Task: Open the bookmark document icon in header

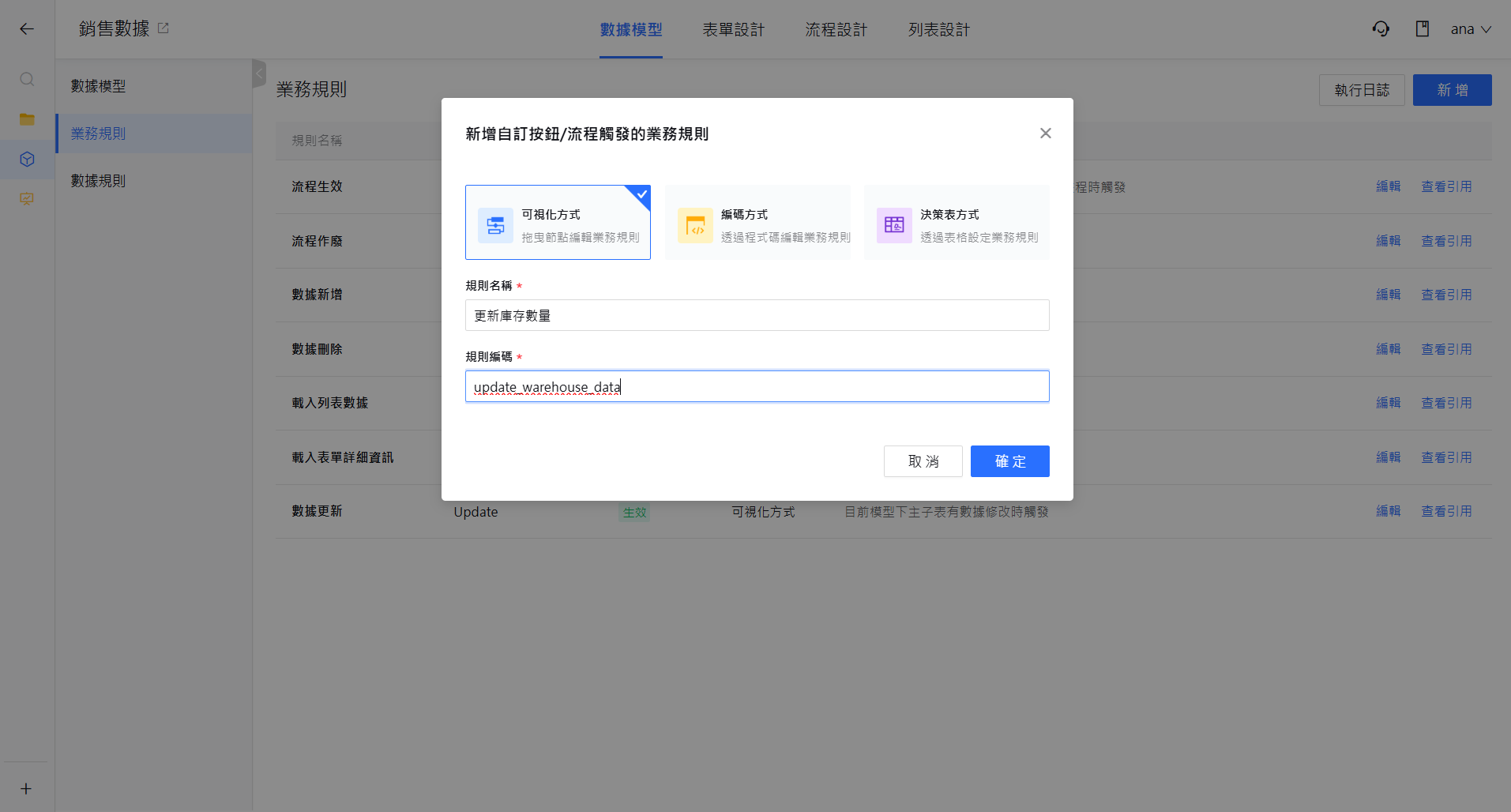Action: [x=1423, y=29]
